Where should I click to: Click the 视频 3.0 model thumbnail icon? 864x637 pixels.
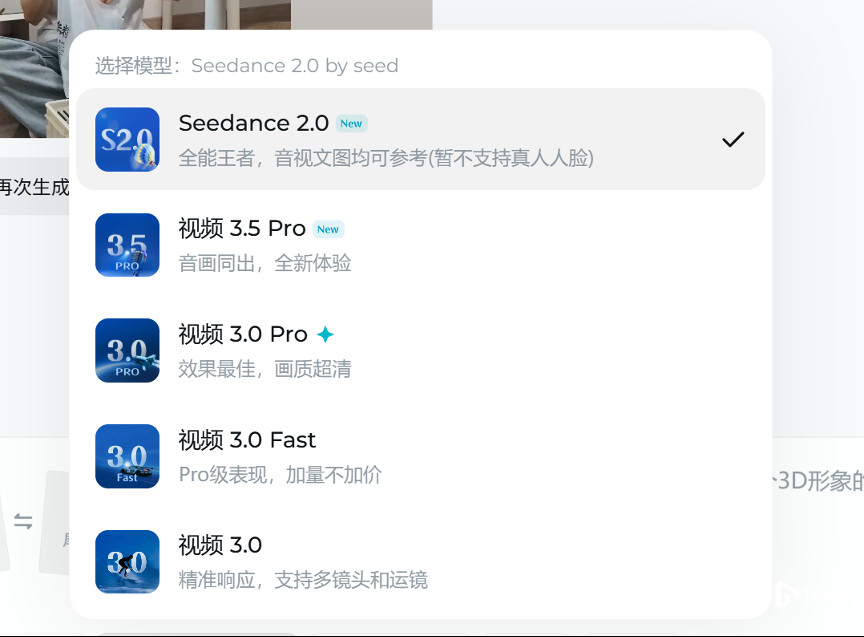pyautogui.click(x=127, y=562)
